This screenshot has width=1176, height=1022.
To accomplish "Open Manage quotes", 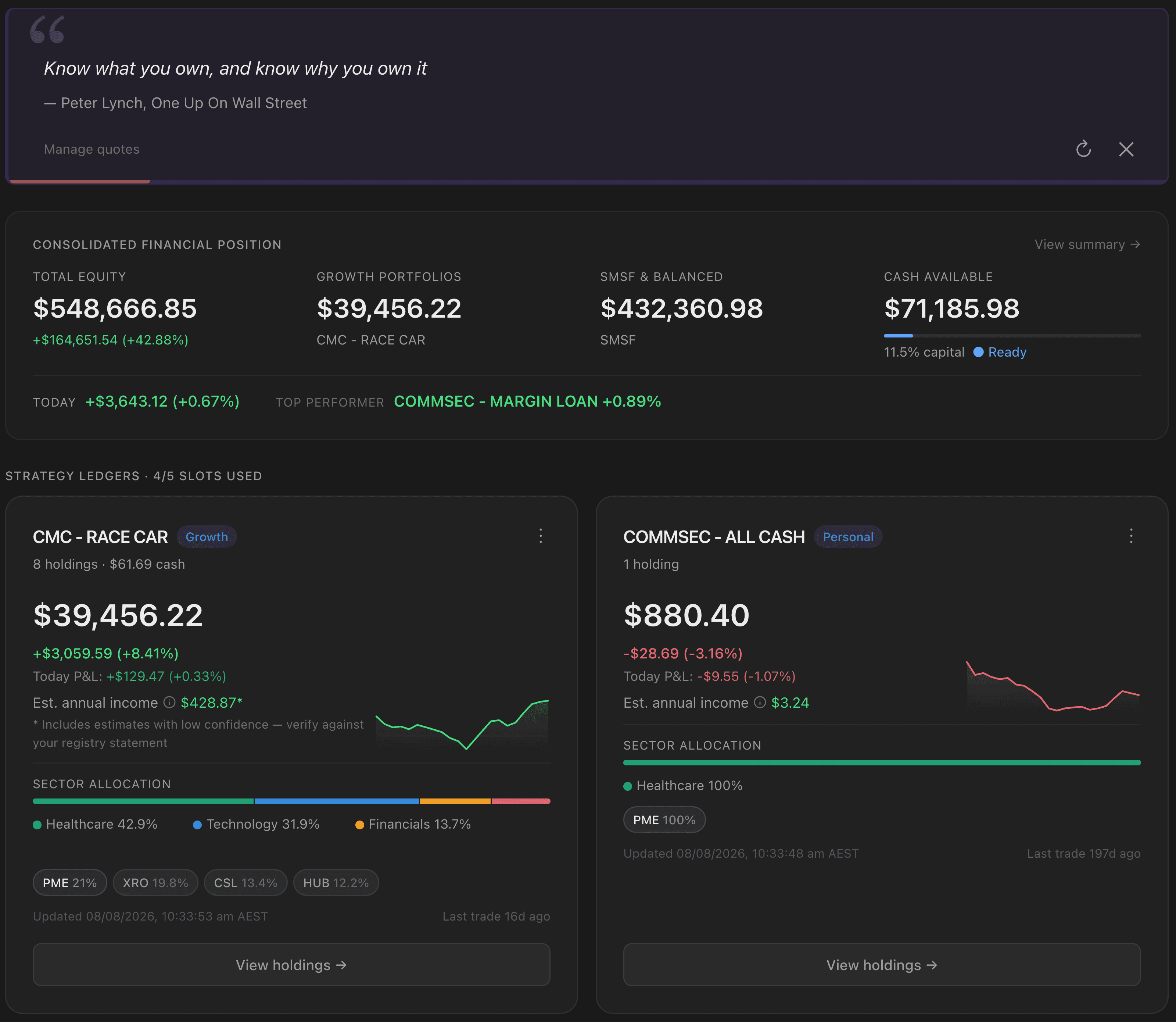I will point(92,149).
